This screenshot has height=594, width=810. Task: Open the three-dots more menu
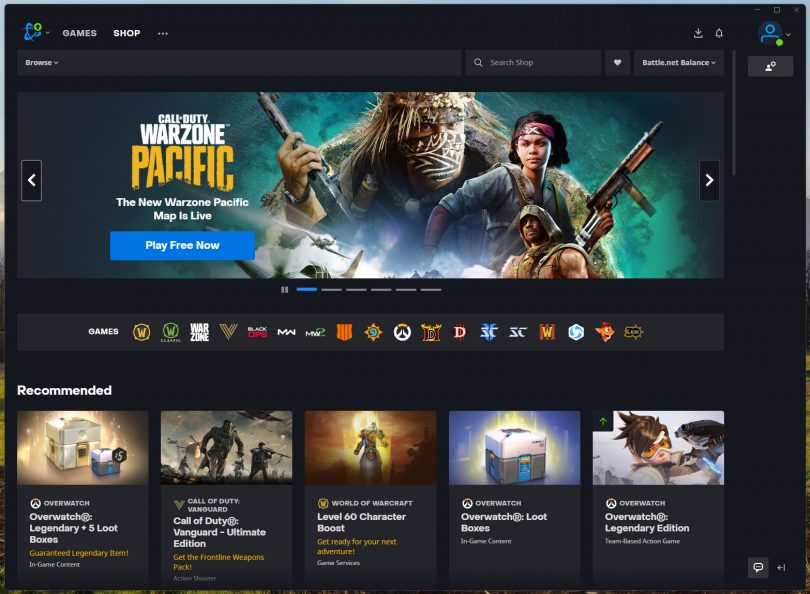click(163, 33)
